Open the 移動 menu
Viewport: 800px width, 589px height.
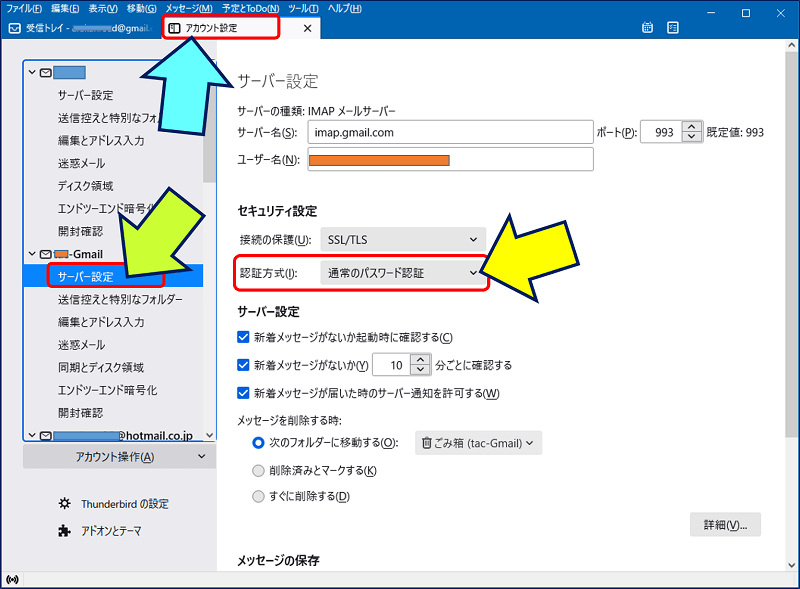[x=141, y=9]
